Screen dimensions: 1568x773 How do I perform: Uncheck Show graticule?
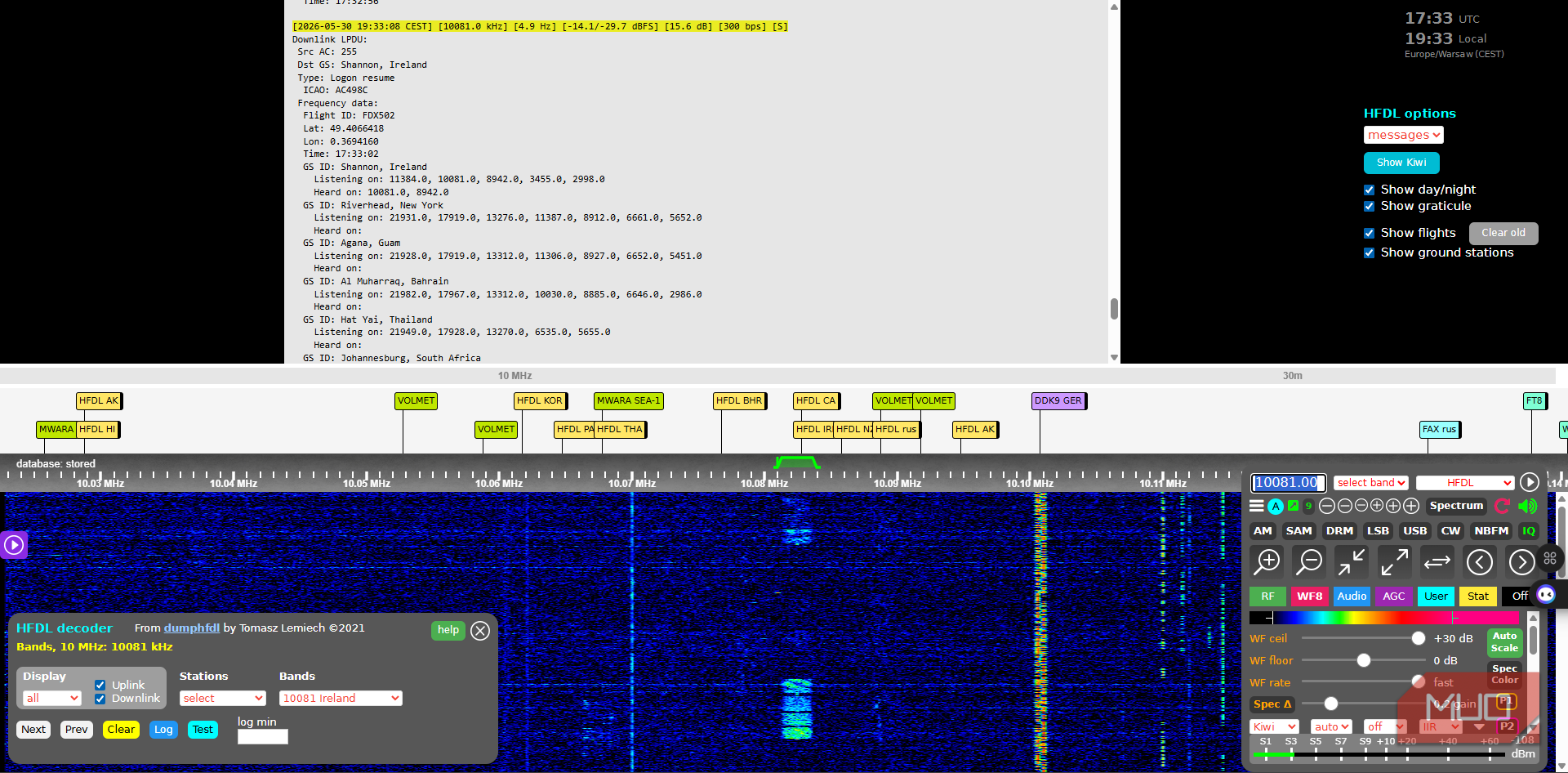click(1369, 206)
